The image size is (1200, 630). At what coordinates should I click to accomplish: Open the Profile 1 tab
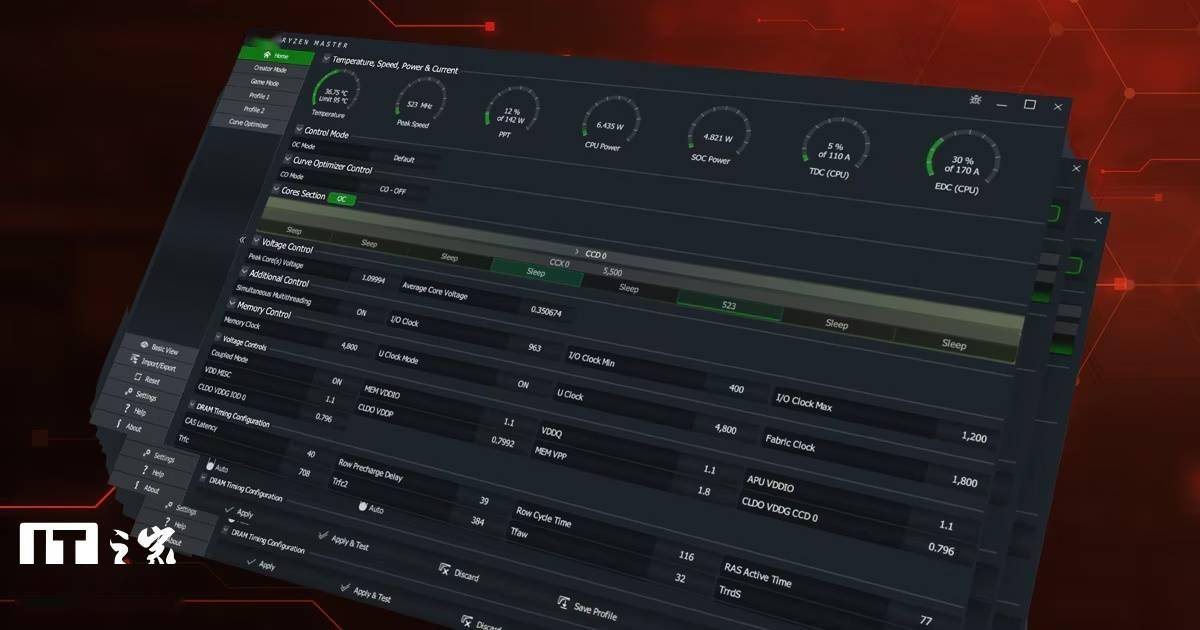point(259,97)
